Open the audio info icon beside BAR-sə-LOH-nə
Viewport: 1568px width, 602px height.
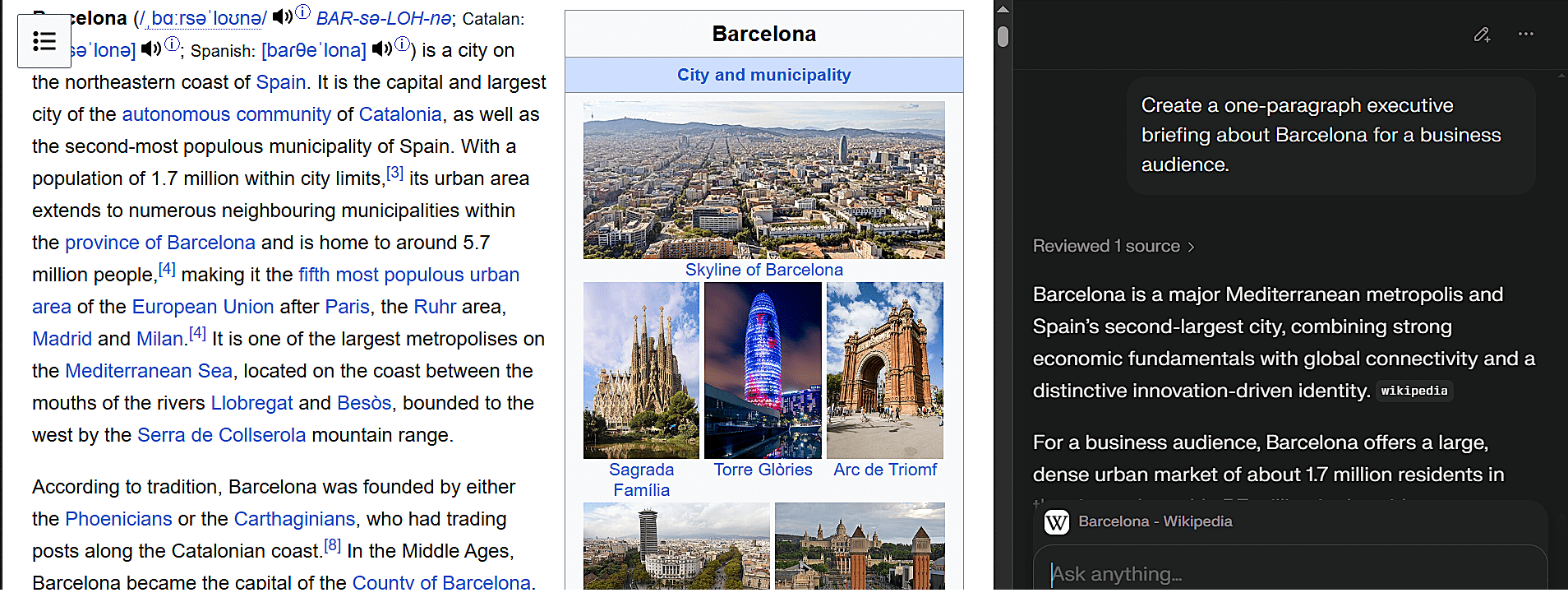(x=302, y=12)
